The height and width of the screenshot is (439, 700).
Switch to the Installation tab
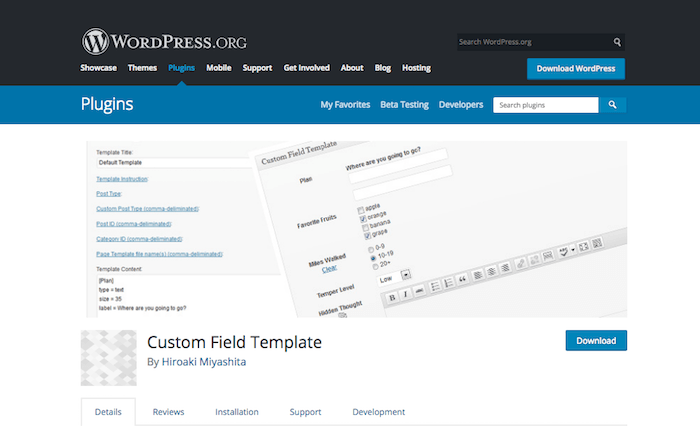pyautogui.click(x=237, y=412)
